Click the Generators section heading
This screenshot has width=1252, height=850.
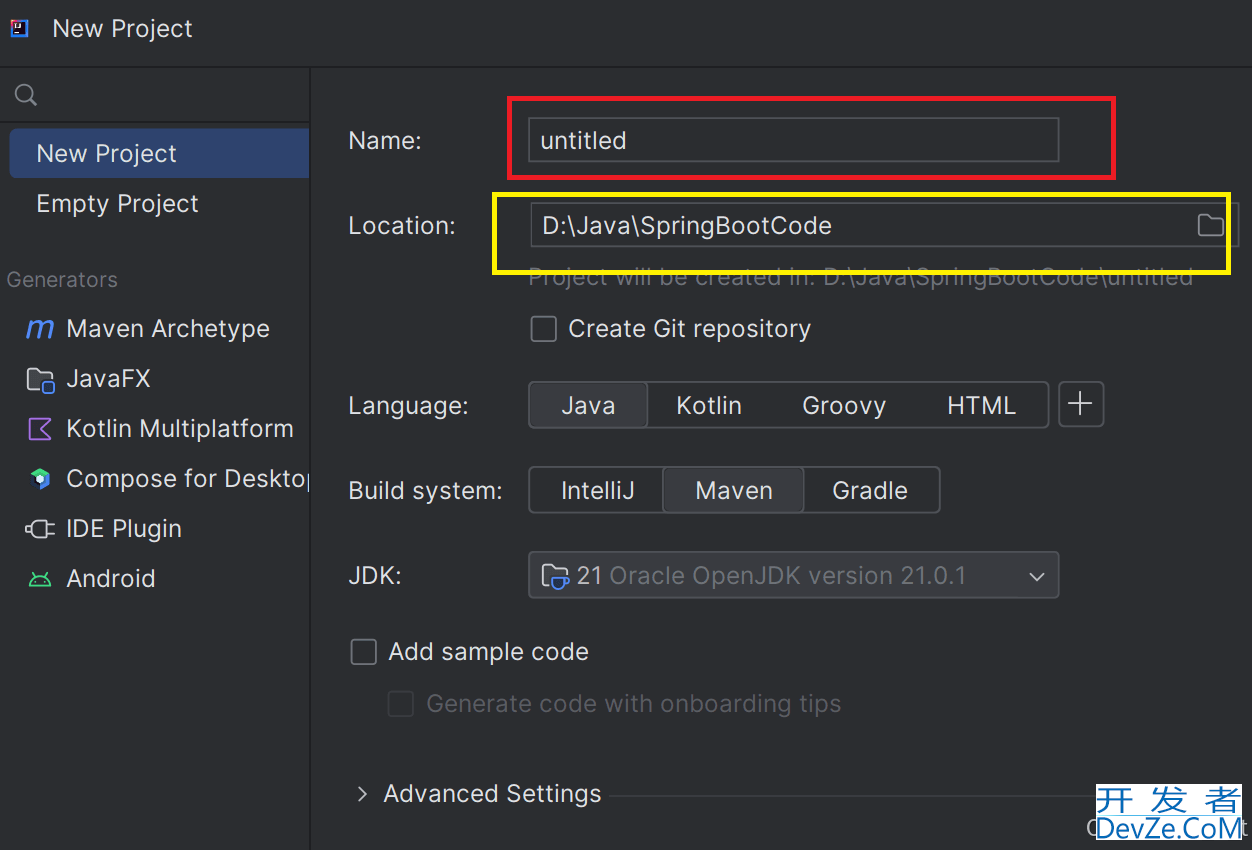click(62, 280)
